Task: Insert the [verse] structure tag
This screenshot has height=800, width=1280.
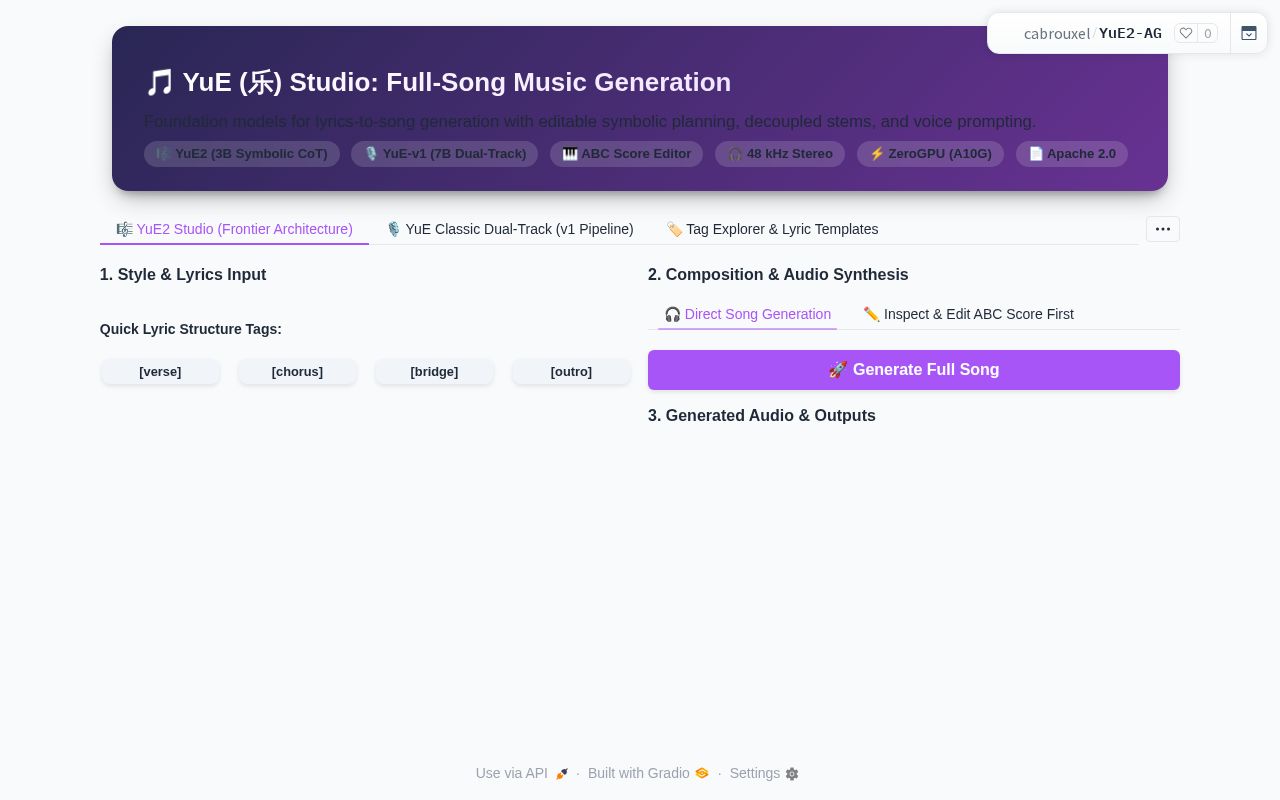Action: point(160,372)
